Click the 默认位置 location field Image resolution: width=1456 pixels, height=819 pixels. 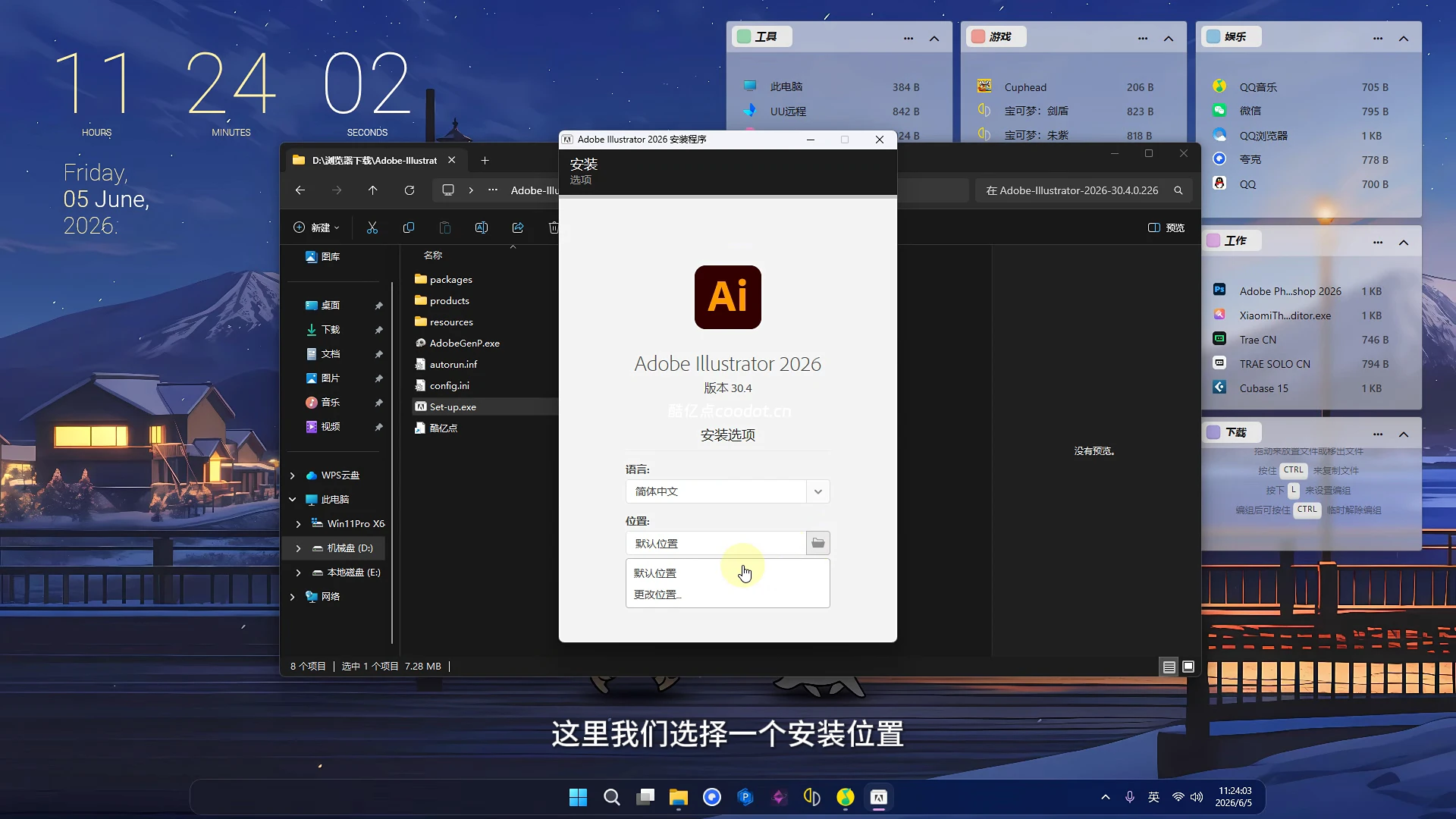point(715,543)
